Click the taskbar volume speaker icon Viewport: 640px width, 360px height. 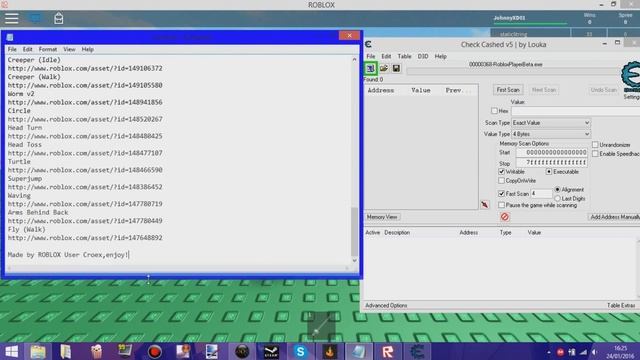[x=595, y=352]
